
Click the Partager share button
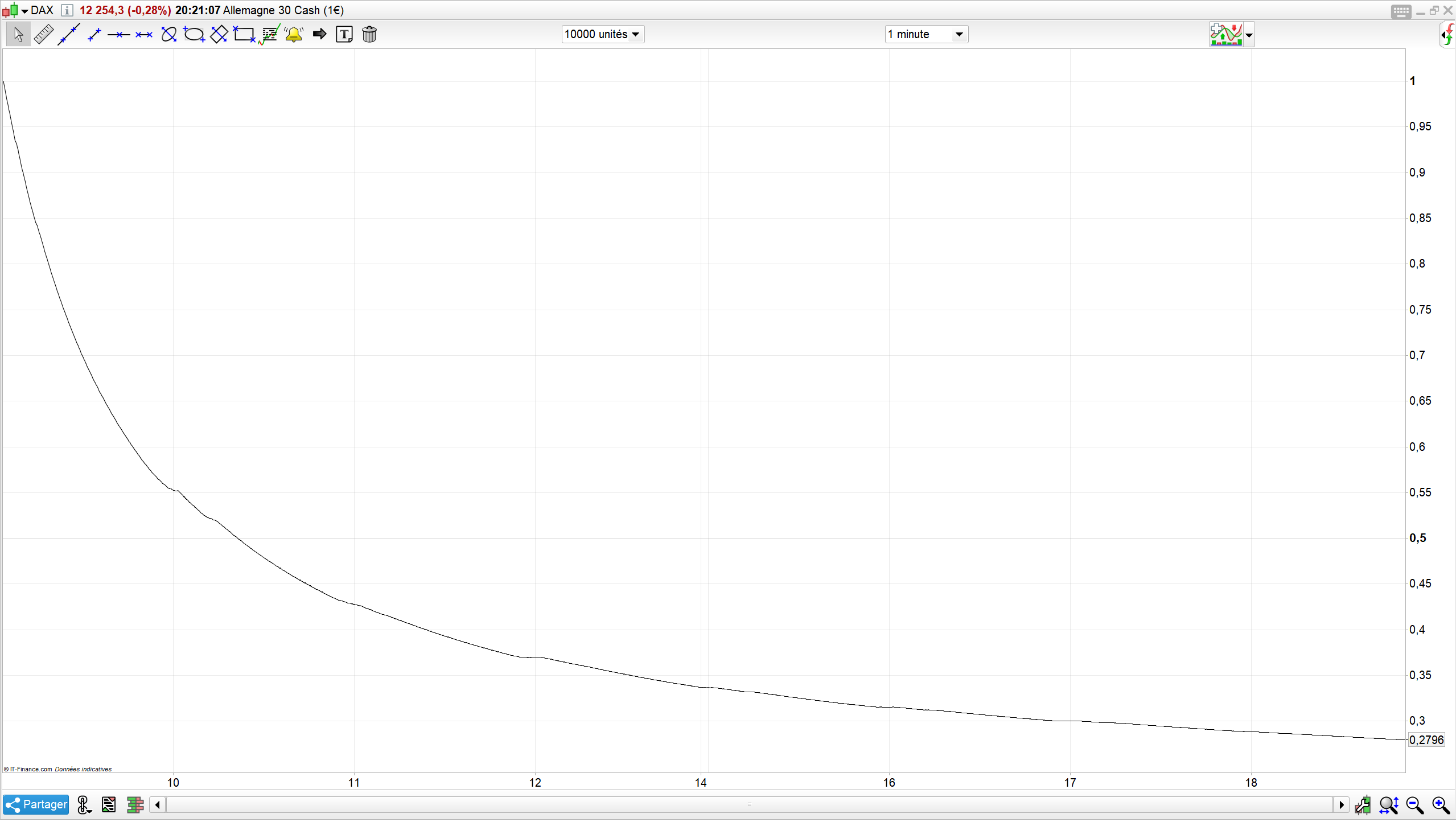pyautogui.click(x=36, y=805)
